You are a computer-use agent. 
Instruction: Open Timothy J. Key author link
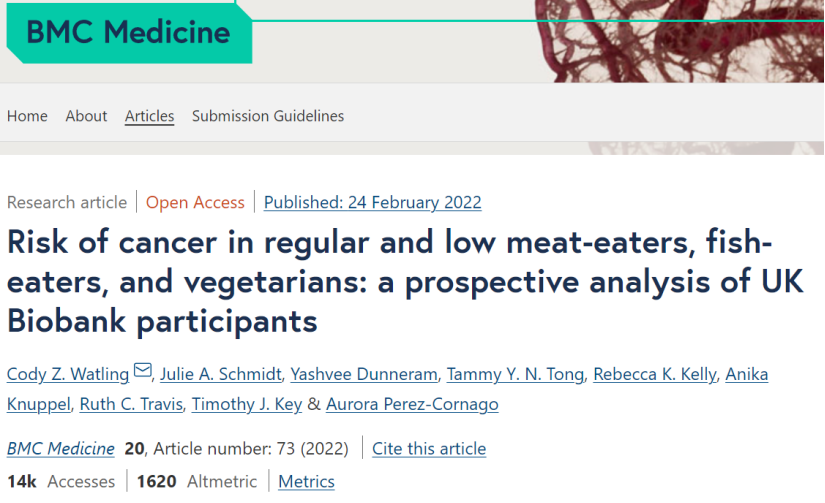point(247,404)
